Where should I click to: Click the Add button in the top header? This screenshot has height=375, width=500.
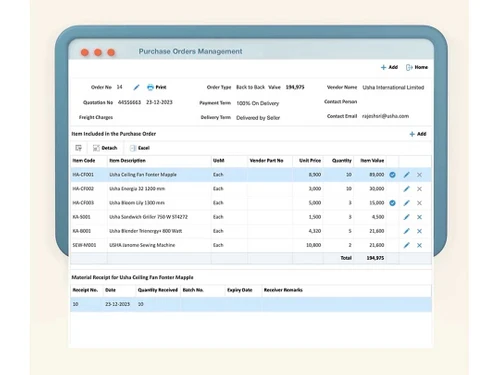tap(389, 67)
